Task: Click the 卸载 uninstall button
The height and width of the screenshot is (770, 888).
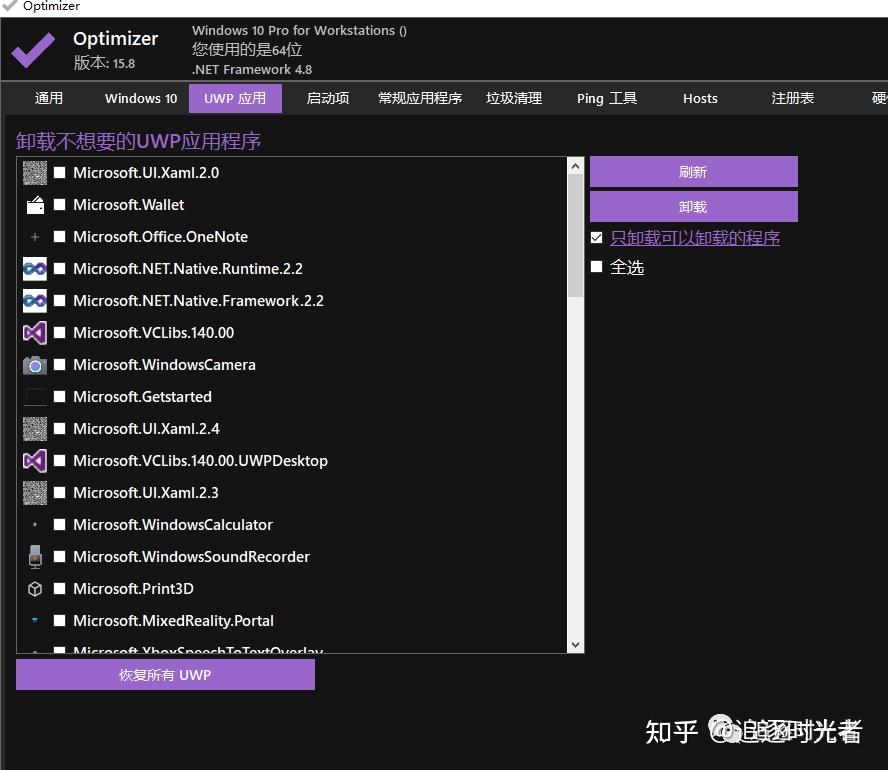Action: click(694, 207)
